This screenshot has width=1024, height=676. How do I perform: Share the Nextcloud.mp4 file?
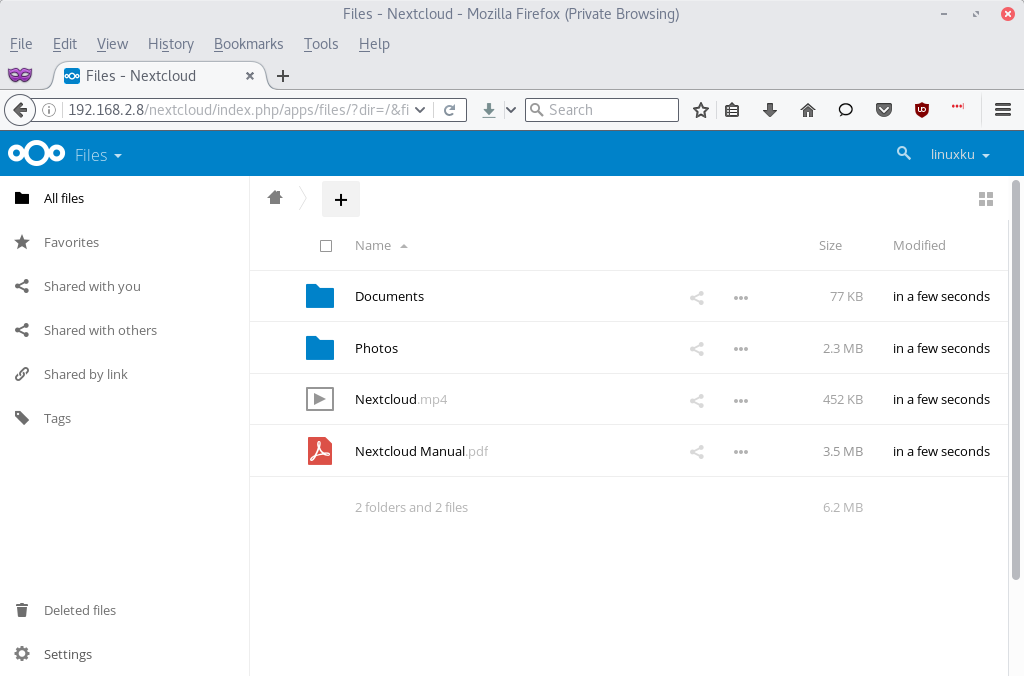[x=697, y=401]
